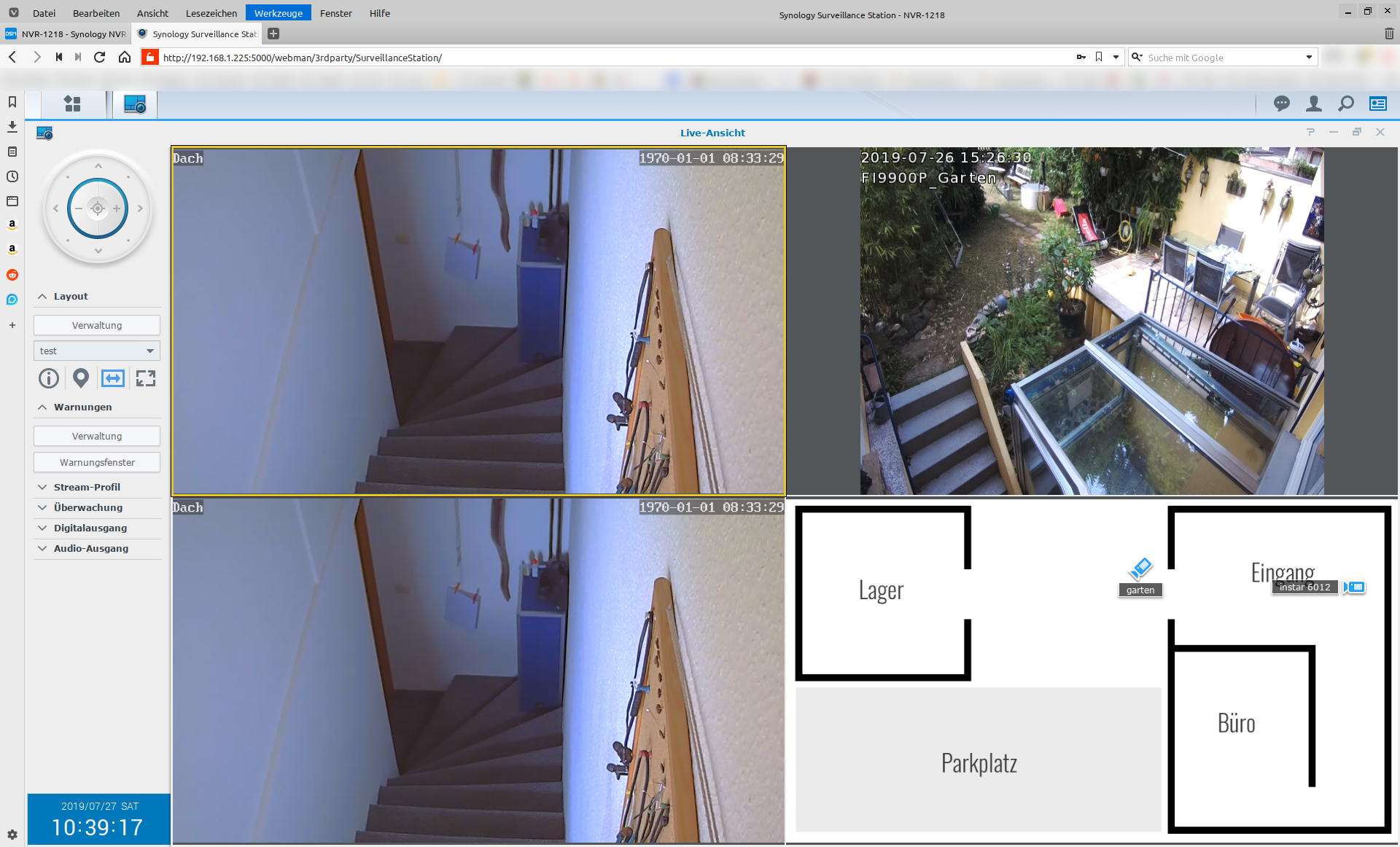Open the test layout dropdown

point(97,351)
